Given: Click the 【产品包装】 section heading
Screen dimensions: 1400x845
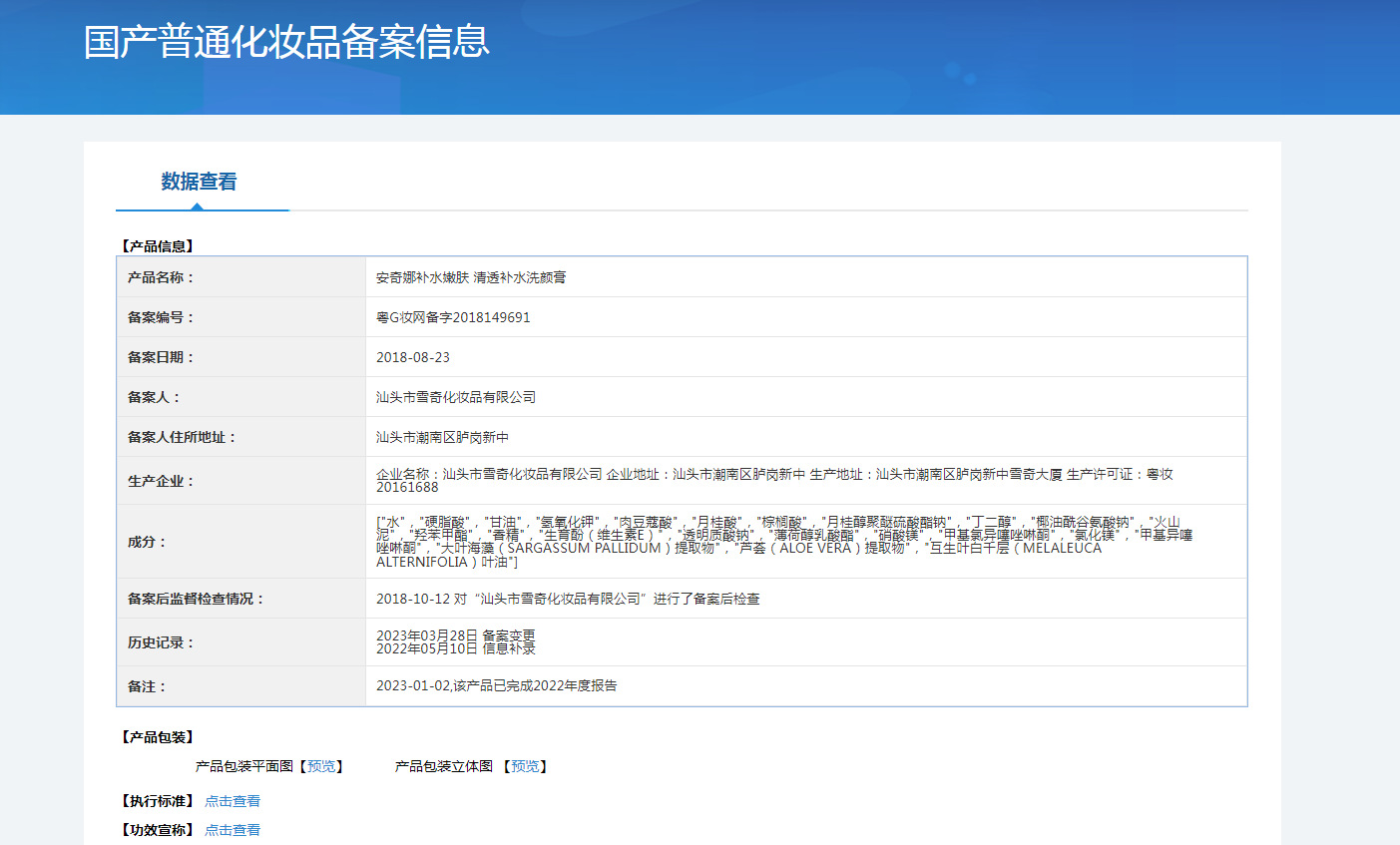Looking at the screenshot, I should pyautogui.click(x=158, y=737).
